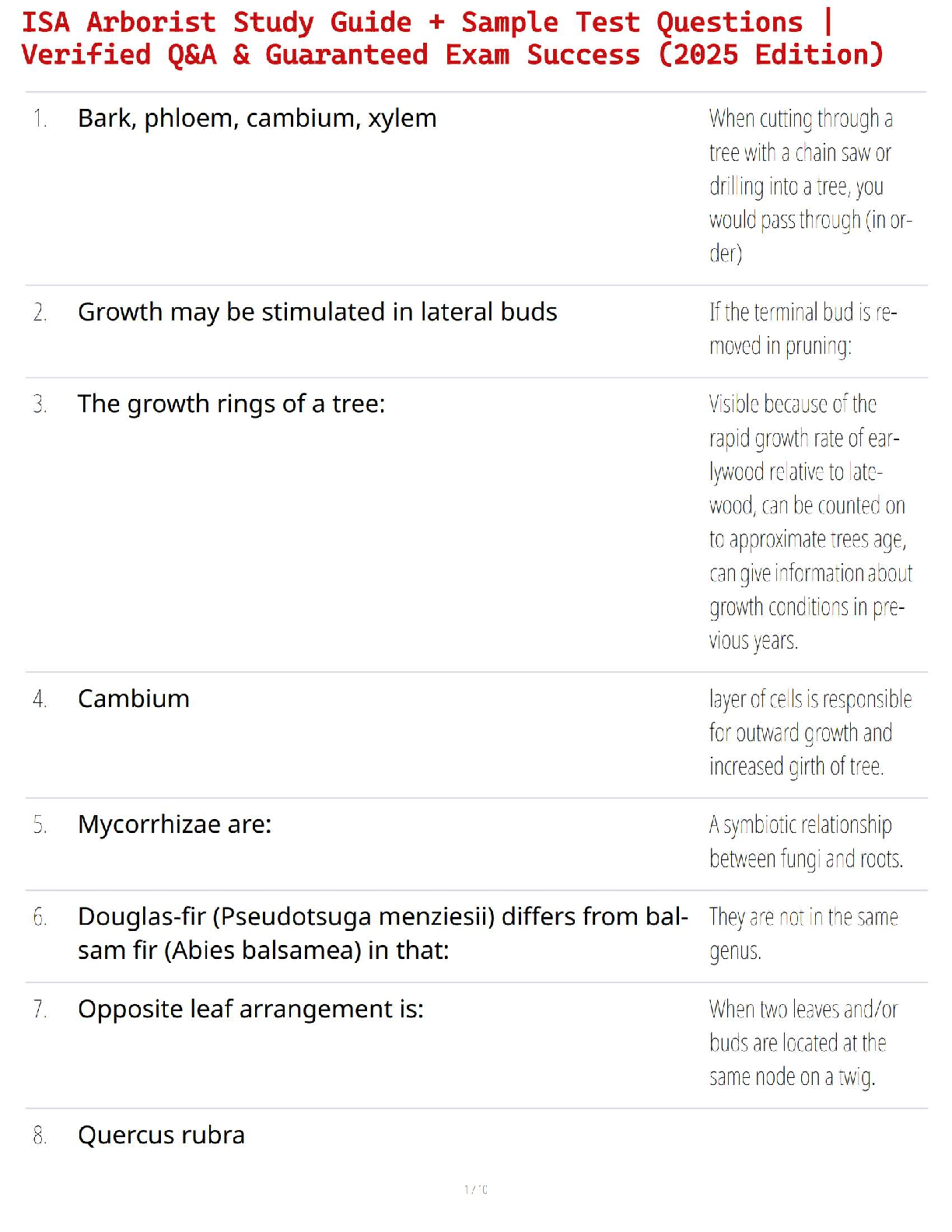Click item number 5 in the list
952x1232 pixels.
click(x=40, y=825)
